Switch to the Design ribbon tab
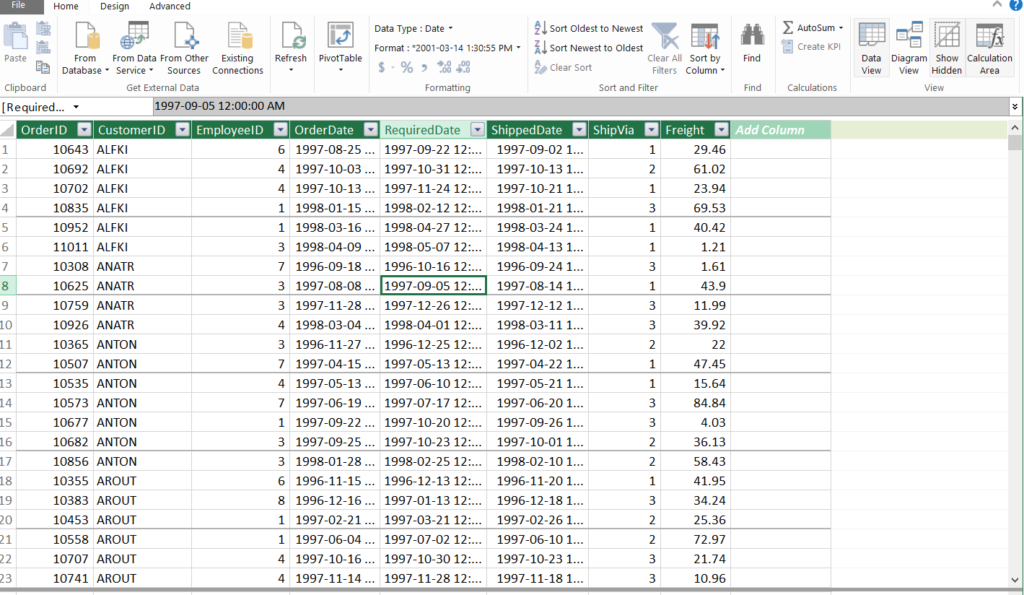Image resolution: width=1024 pixels, height=595 pixels. click(x=114, y=6)
